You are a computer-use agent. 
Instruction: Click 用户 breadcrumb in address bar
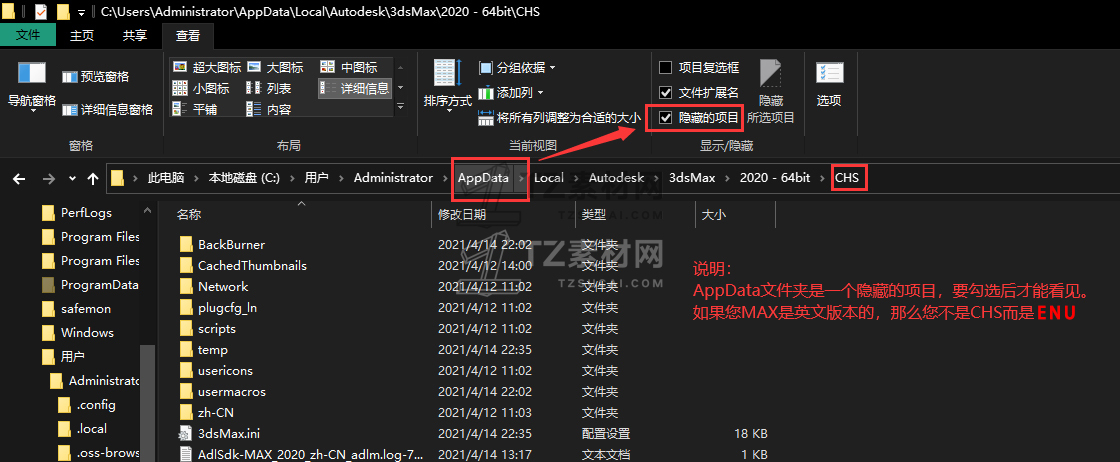tap(316, 178)
